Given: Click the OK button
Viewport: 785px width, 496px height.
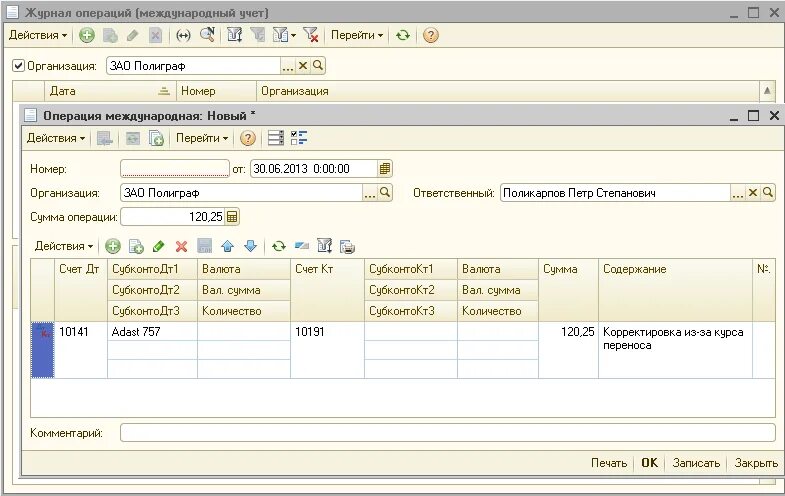Looking at the screenshot, I should point(649,463).
